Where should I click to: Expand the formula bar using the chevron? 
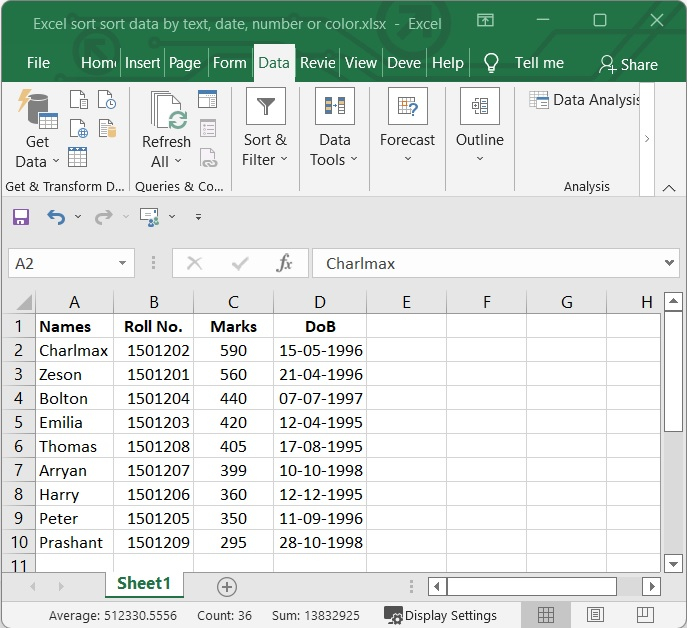point(670,263)
